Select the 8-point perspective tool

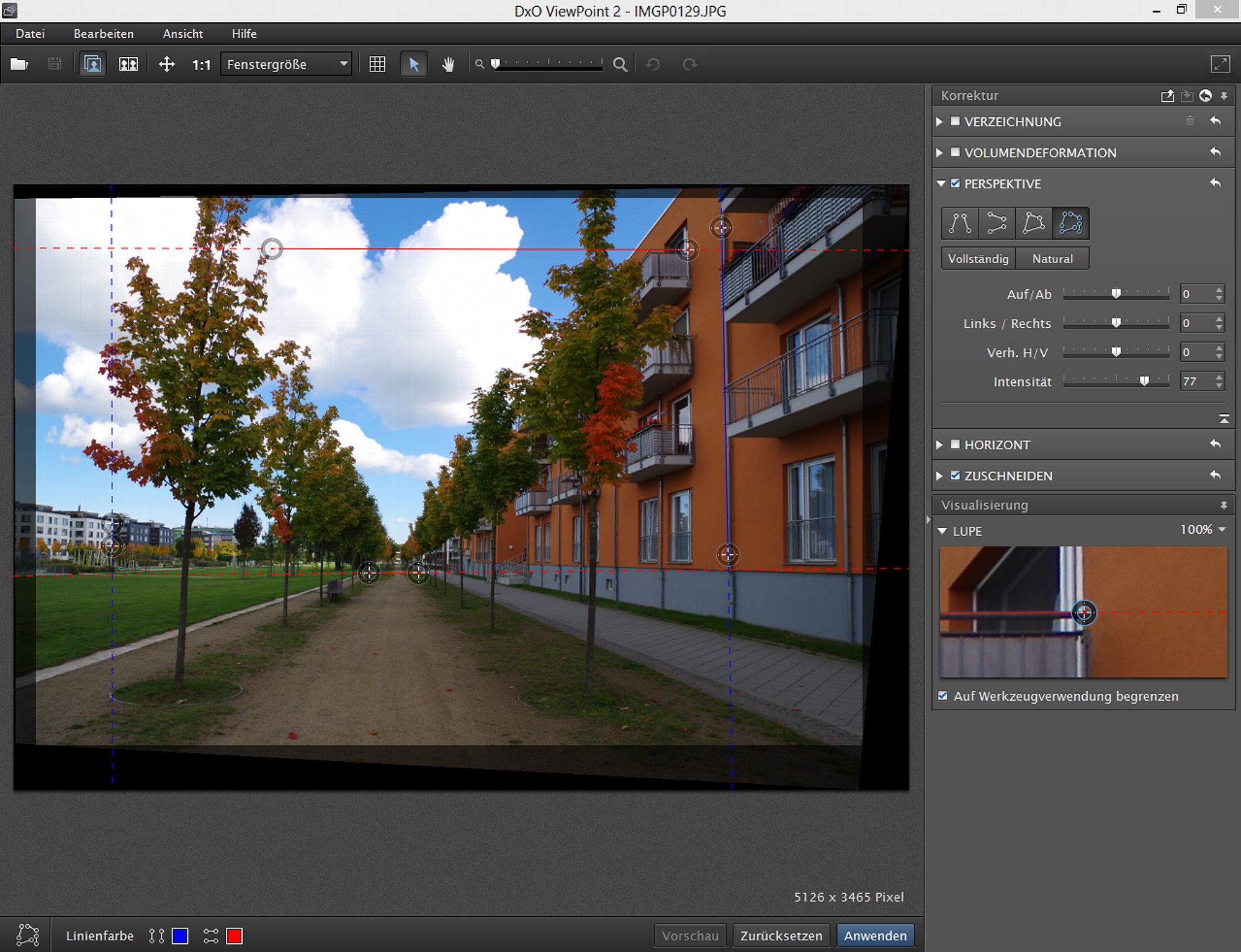pyautogui.click(x=1070, y=223)
